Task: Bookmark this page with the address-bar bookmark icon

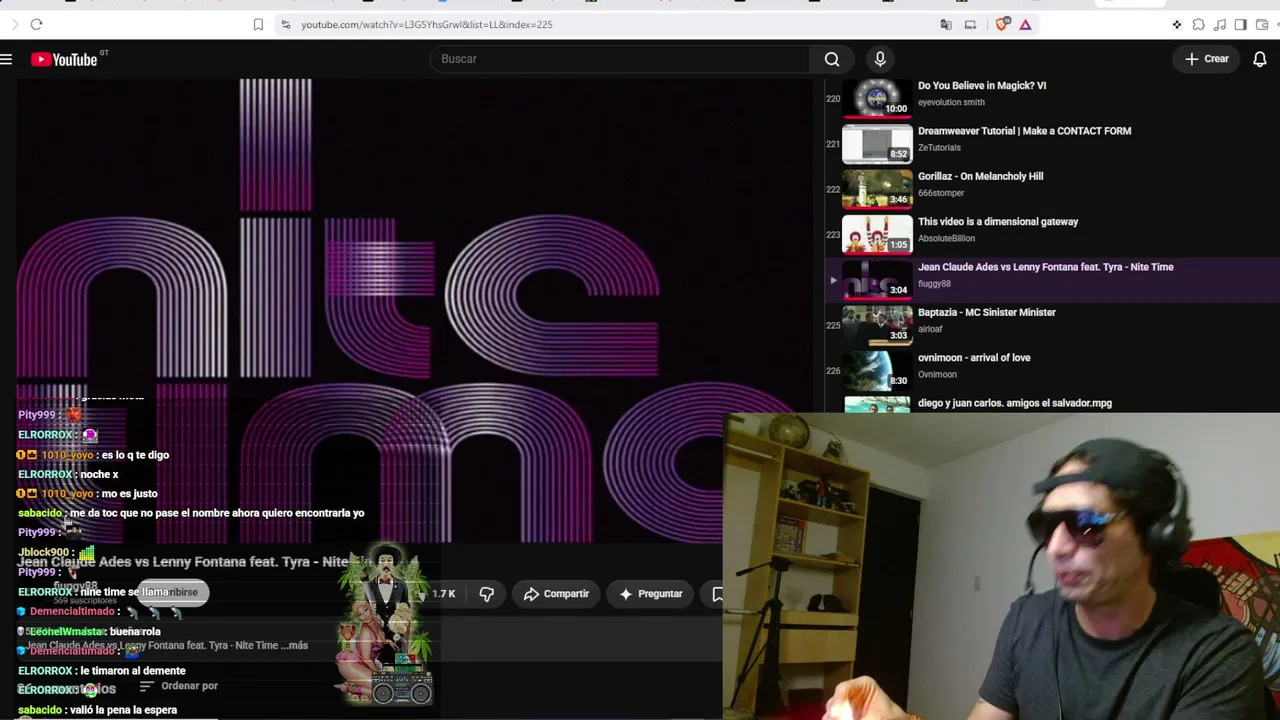Action: point(258,24)
